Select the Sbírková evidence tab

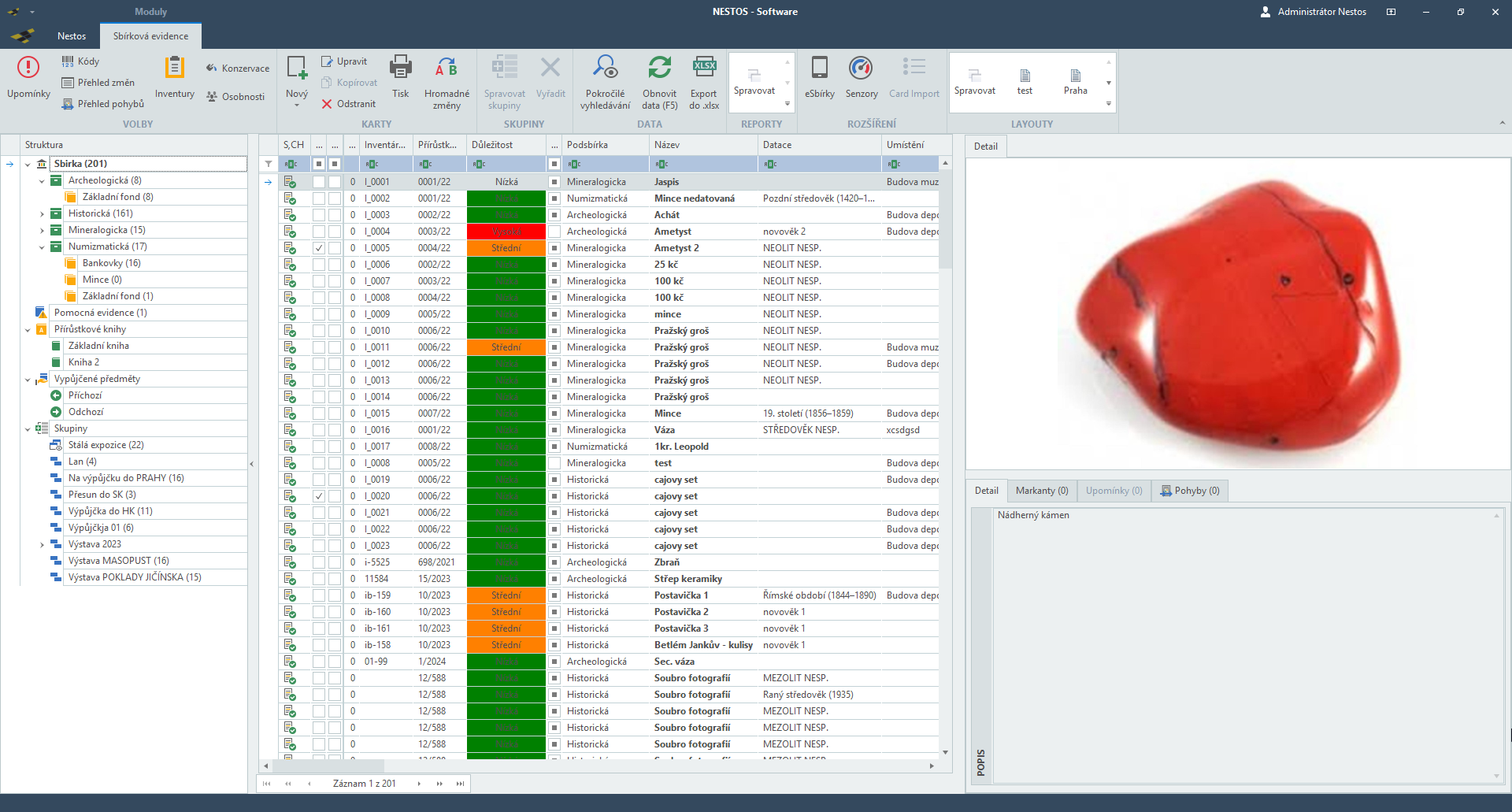coord(150,36)
